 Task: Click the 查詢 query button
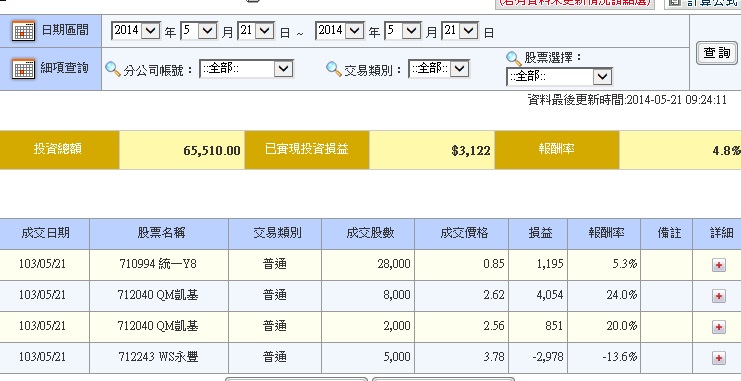pos(717,53)
